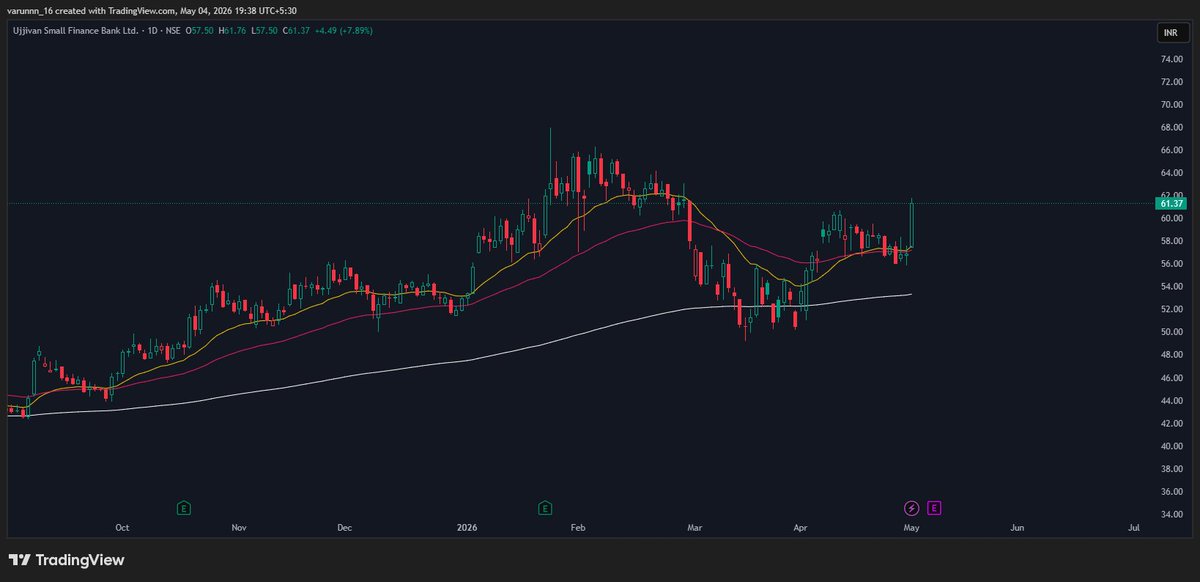
Task: Click the 50.00 price axis label
Action: tap(1171, 332)
